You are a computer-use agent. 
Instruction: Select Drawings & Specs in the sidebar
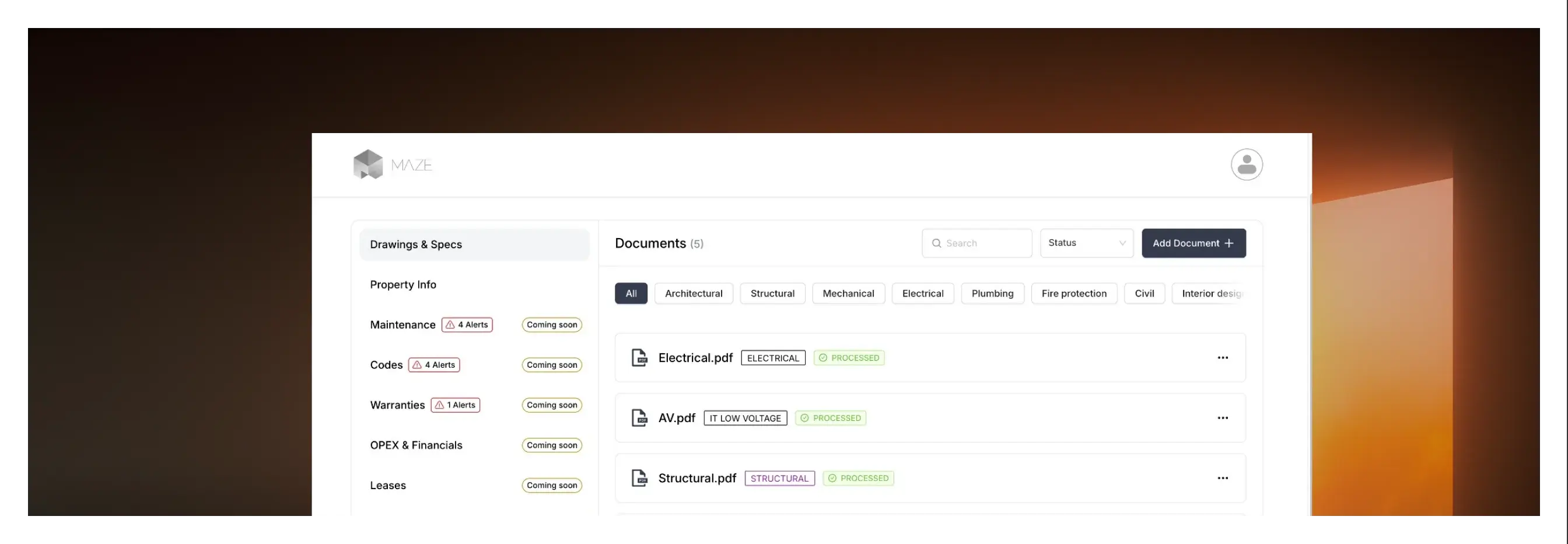coord(474,245)
